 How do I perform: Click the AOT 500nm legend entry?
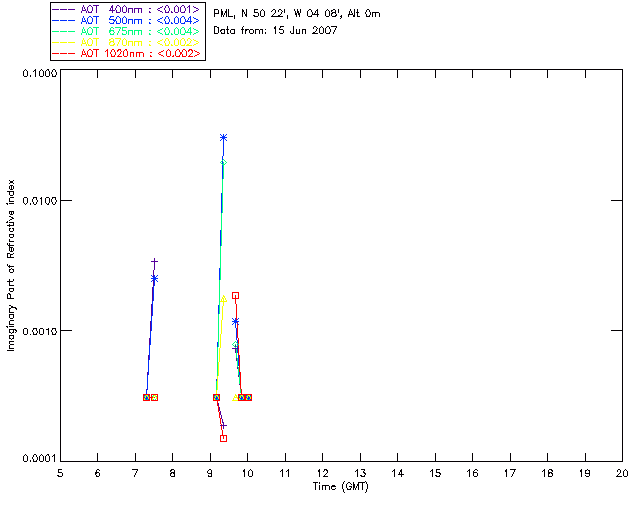126,20
